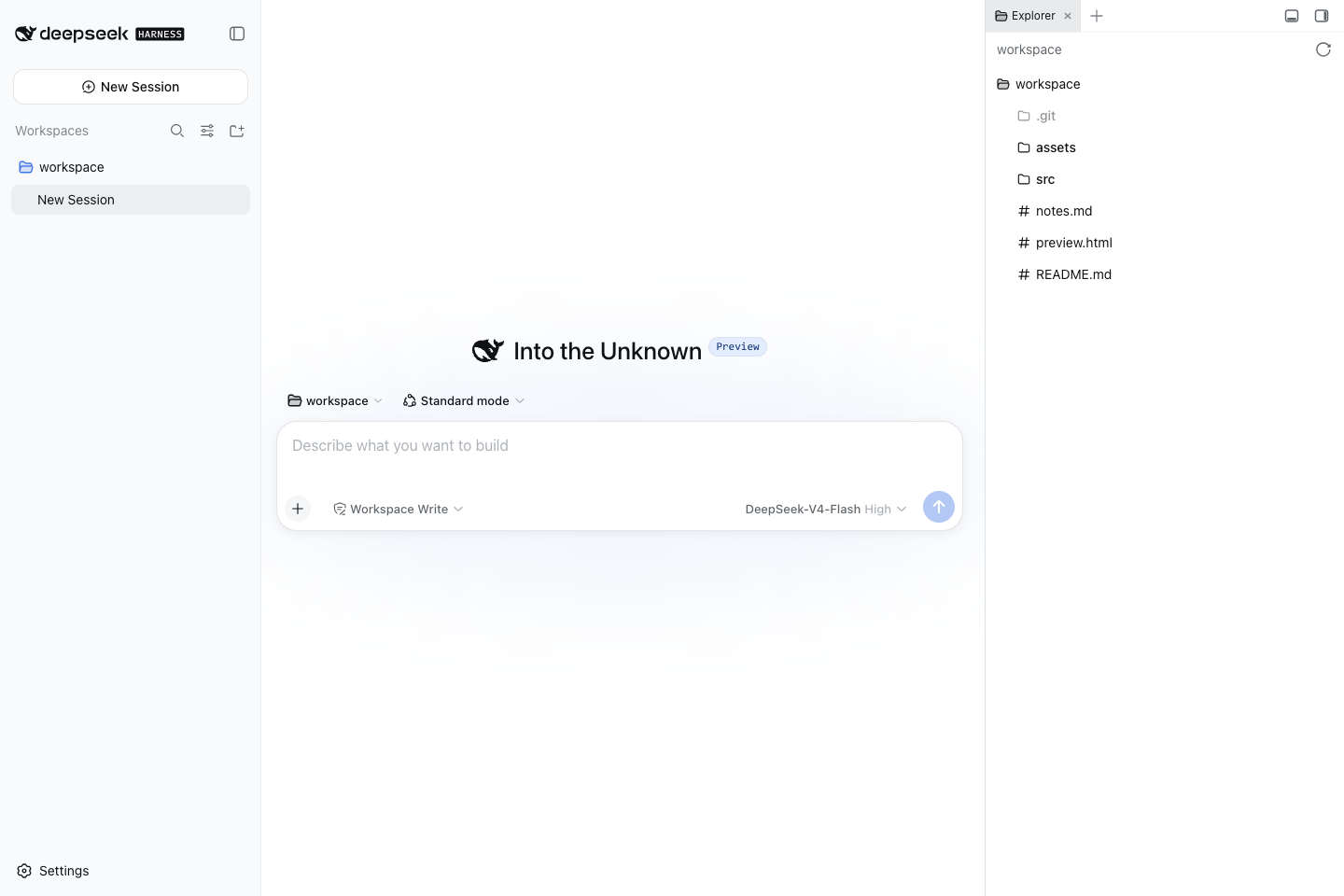Screen dimensions: 1344x896
Task: Open the Standard mode dropdown
Action: 464,400
